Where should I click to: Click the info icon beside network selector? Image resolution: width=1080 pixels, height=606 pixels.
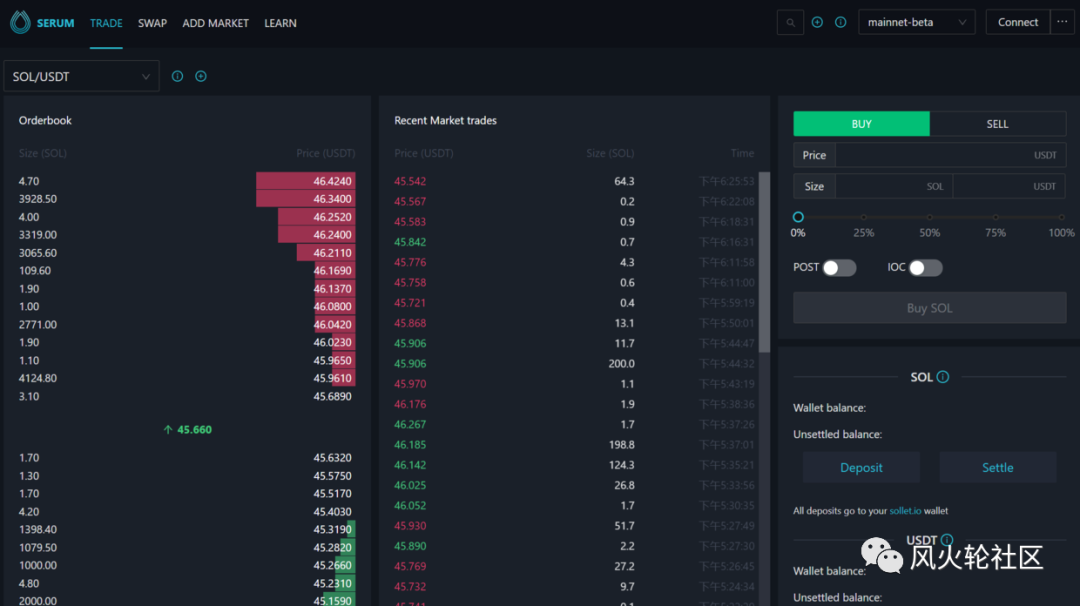click(840, 23)
